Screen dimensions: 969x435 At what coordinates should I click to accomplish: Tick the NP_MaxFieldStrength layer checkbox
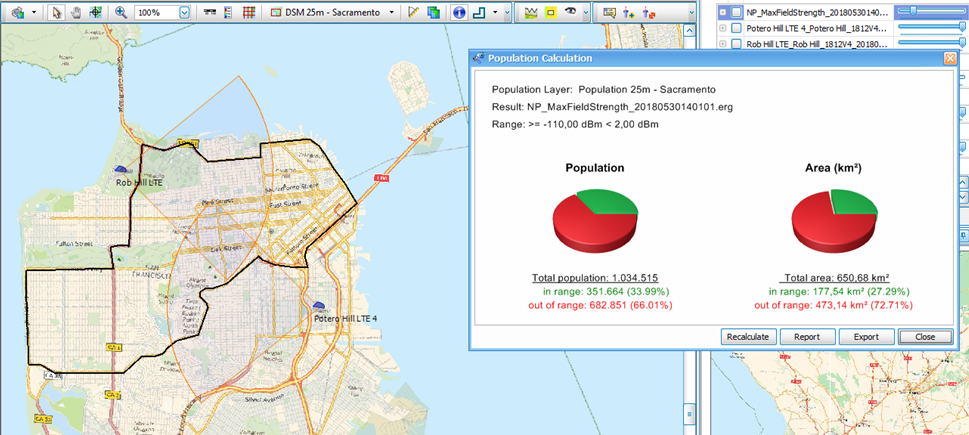tap(735, 12)
